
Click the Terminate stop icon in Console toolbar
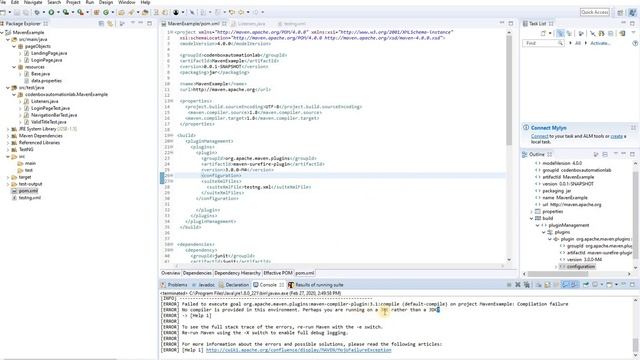[509, 284]
